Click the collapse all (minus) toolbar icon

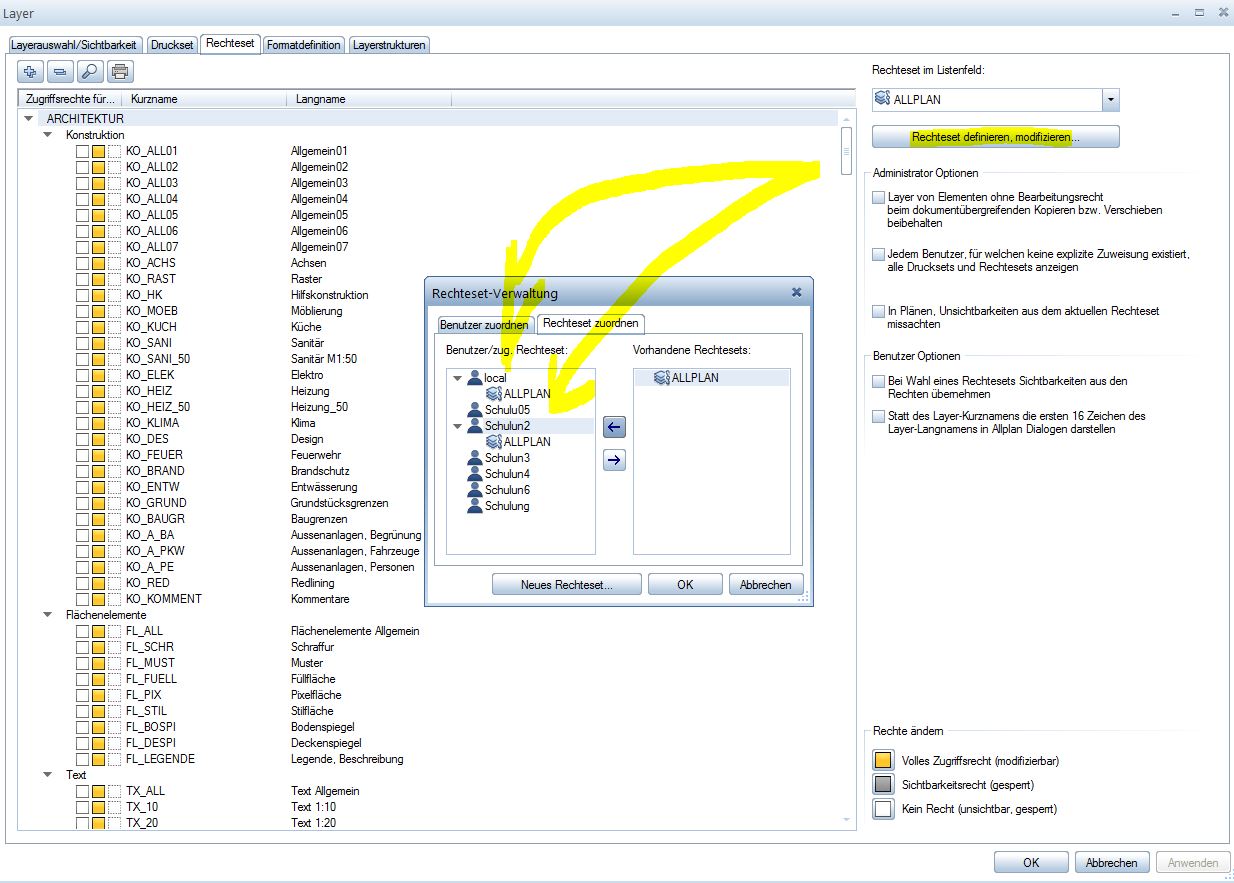(60, 71)
